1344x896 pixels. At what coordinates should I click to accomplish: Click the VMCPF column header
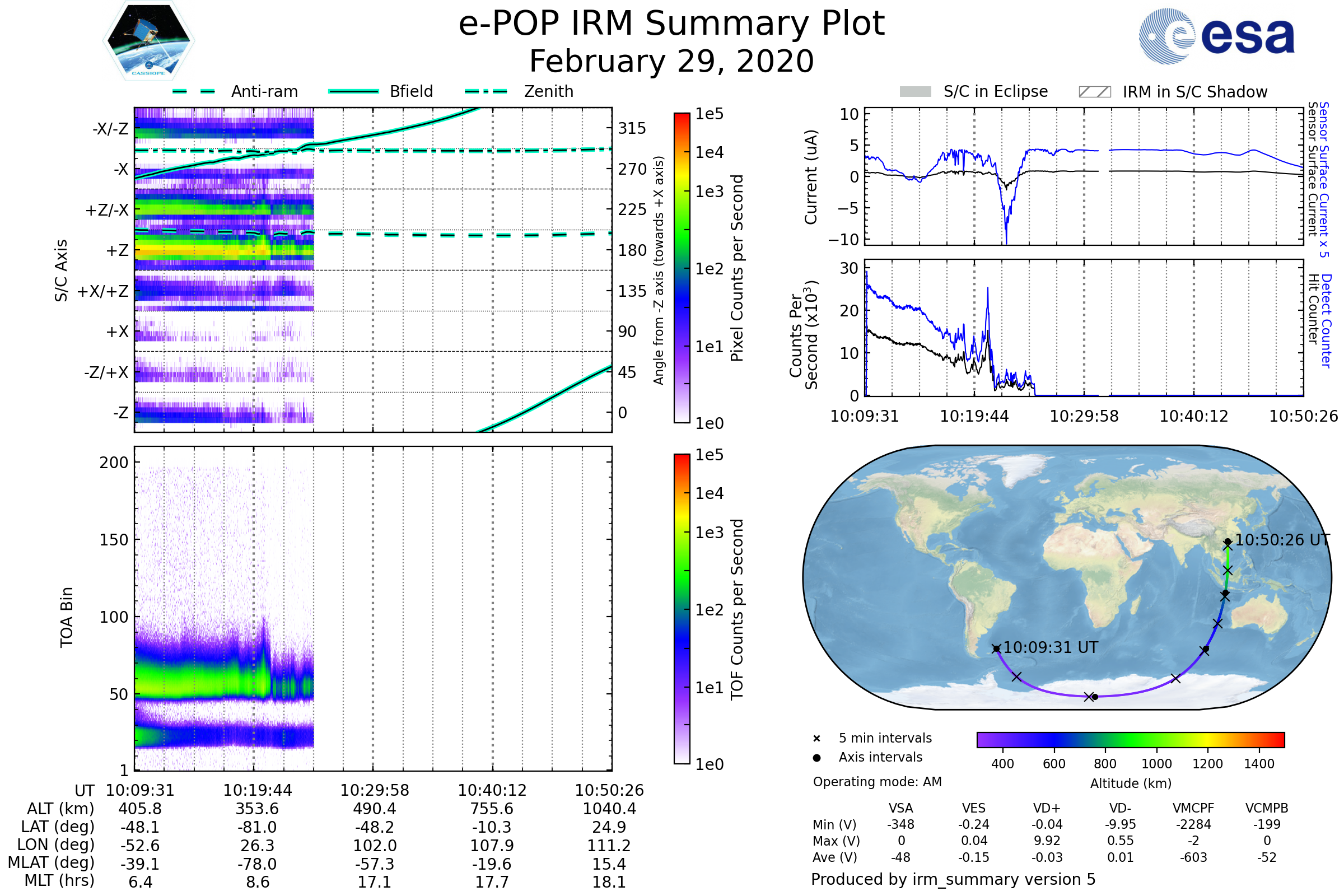1193,808
